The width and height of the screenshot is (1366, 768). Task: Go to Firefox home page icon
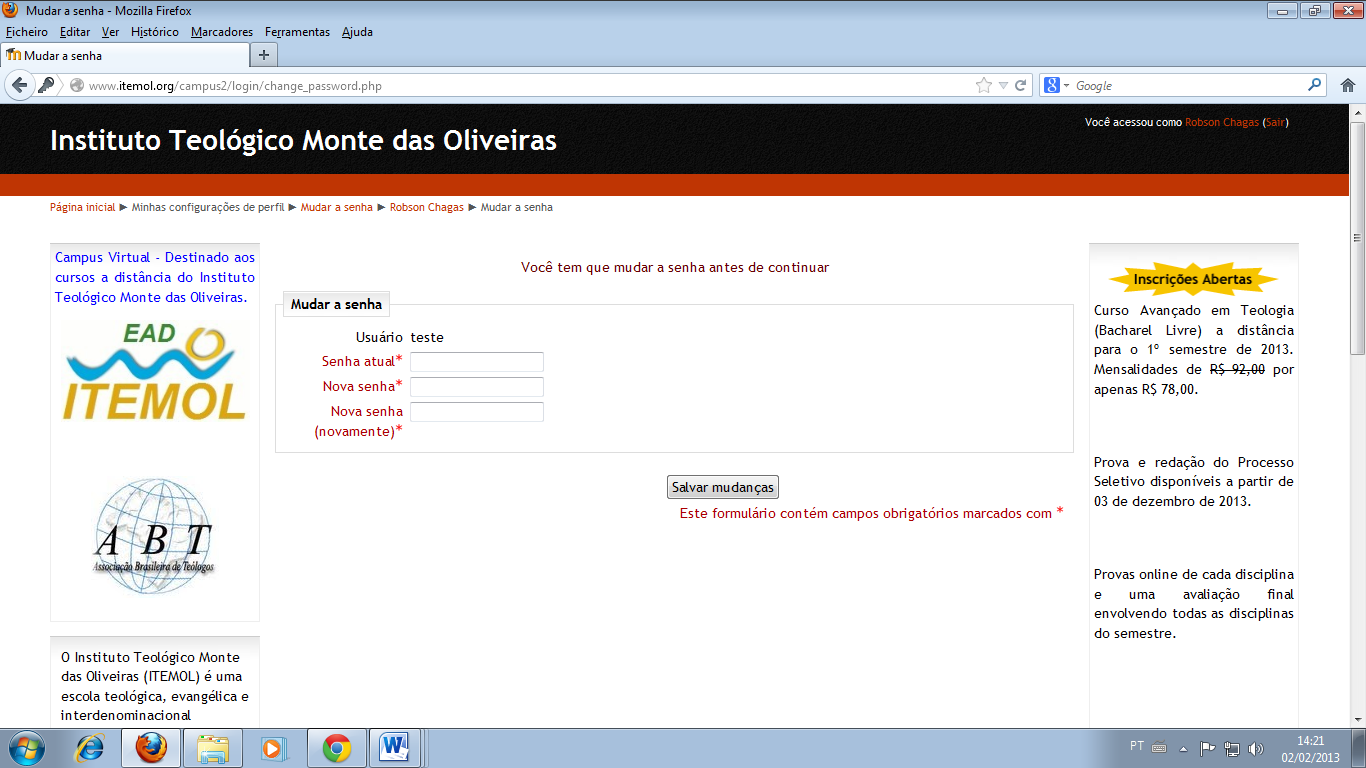click(x=1348, y=86)
